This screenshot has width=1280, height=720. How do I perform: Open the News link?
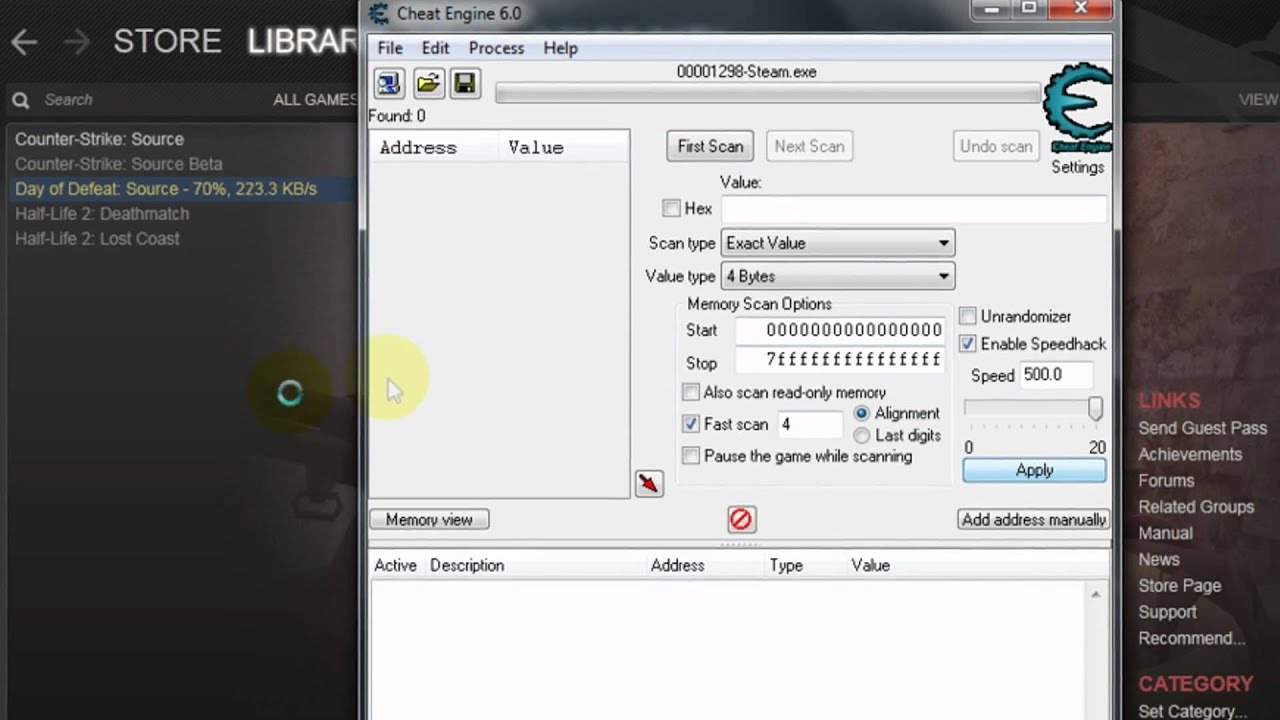pyautogui.click(x=1159, y=559)
